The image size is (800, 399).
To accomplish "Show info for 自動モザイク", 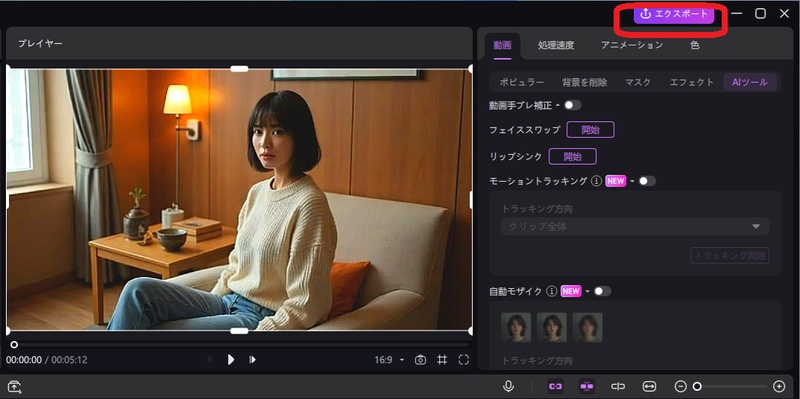I will point(551,291).
